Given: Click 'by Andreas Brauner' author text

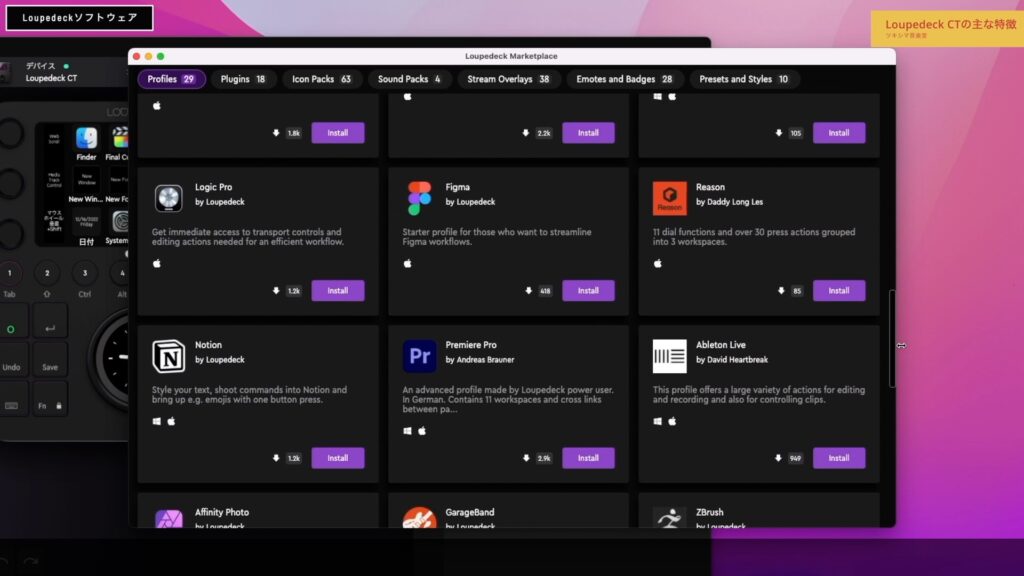Looking at the screenshot, I should click(479, 360).
